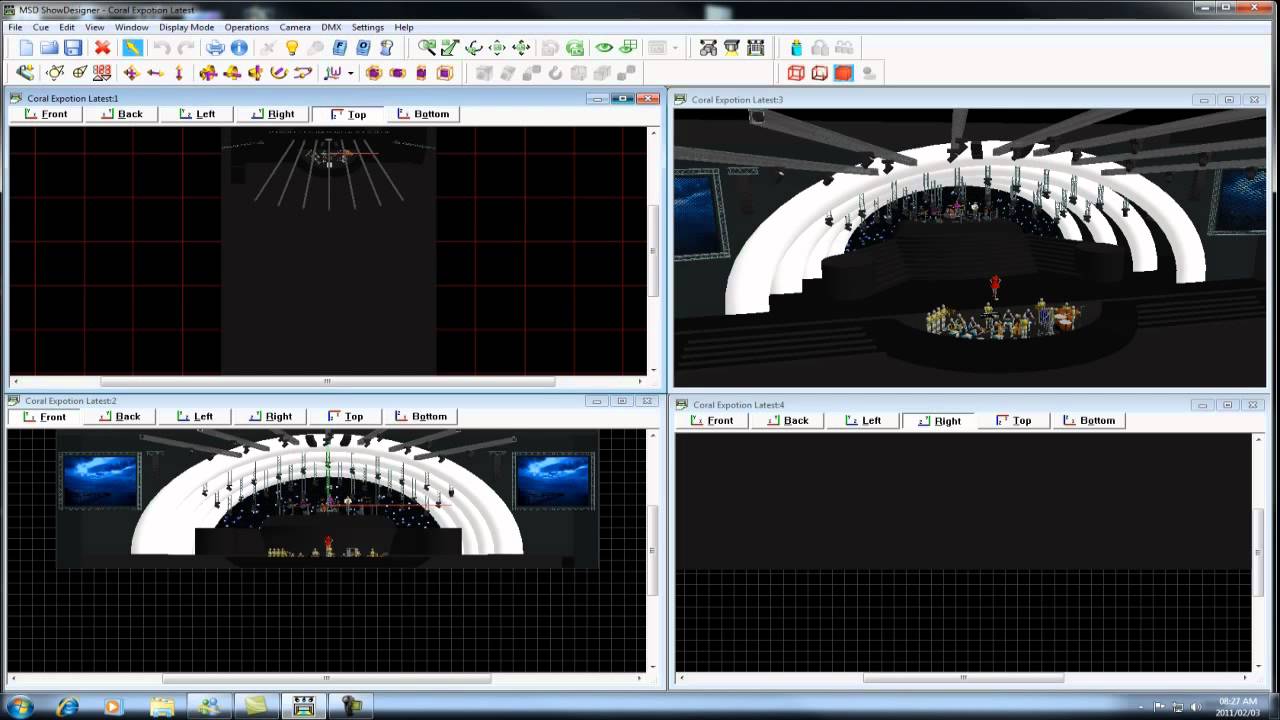The height and width of the screenshot is (720, 1280).
Task: Click the red numbers grid icon in the second toolbar
Action: coord(102,73)
